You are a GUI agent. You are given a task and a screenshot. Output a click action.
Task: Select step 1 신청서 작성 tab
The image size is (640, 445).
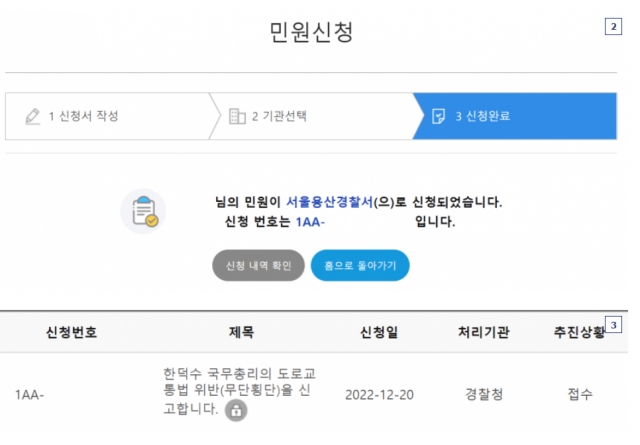(110, 116)
